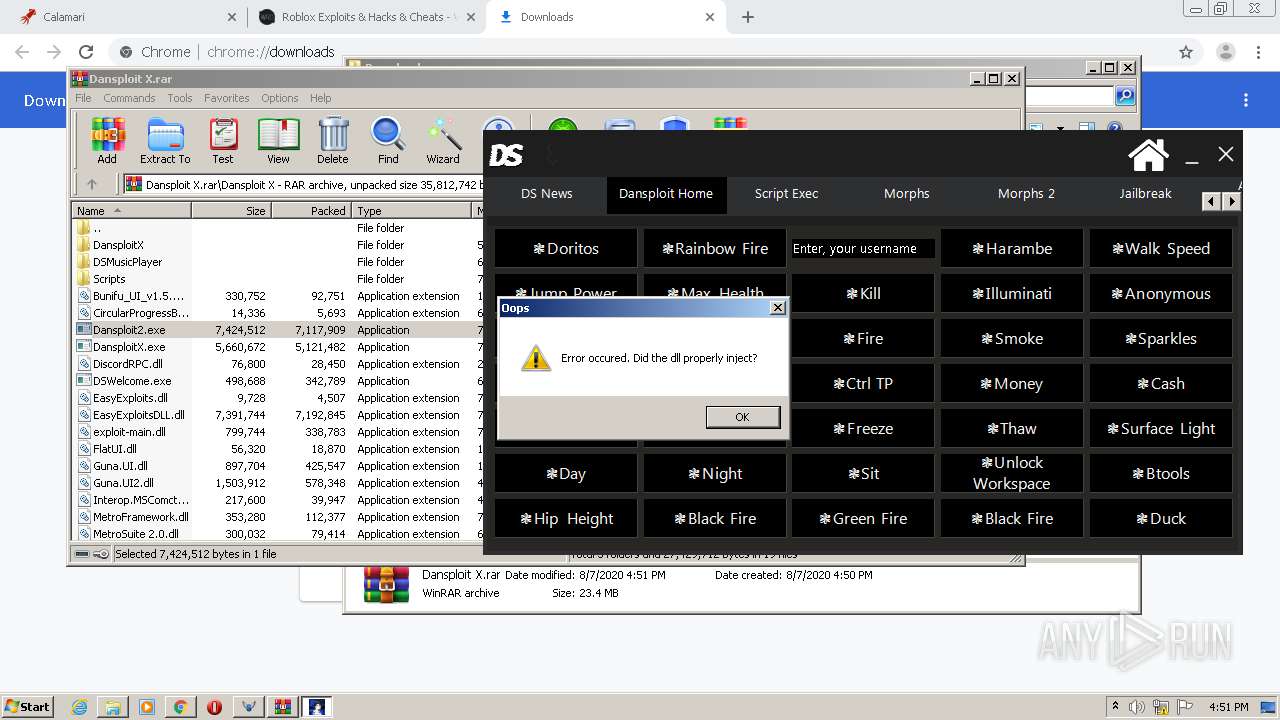Close the Oops error dialog
Image resolution: width=1280 pixels, height=720 pixels.
[x=778, y=308]
